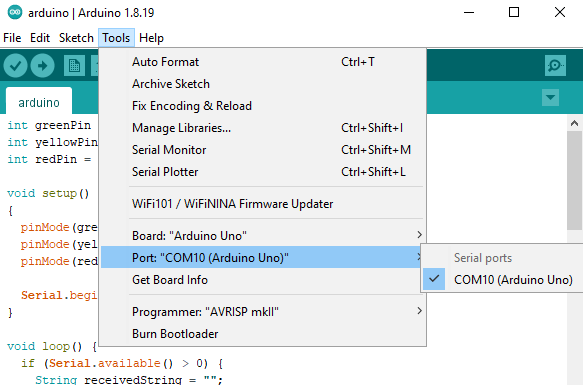Open the Help menu
Image resolution: width=583 pixels, height=385 pixels.
(x=151, y=38)
